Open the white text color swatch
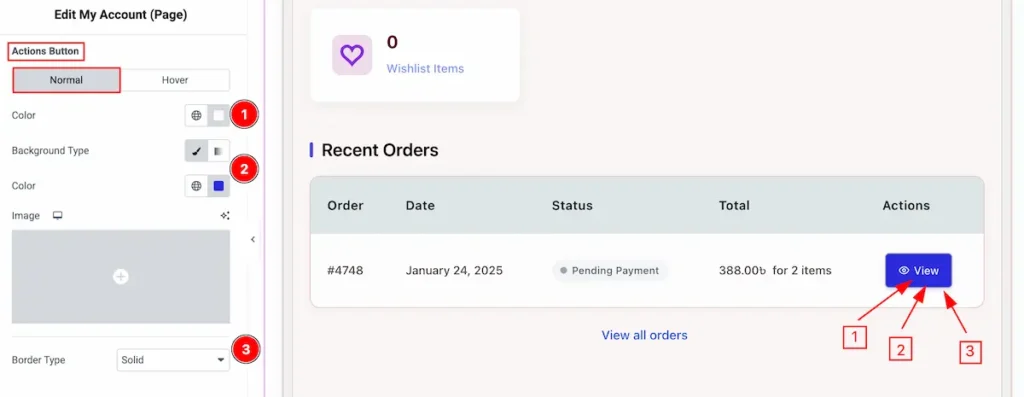Image resolution: width=1024 pixels, height=397 pixels. [219, 116]
